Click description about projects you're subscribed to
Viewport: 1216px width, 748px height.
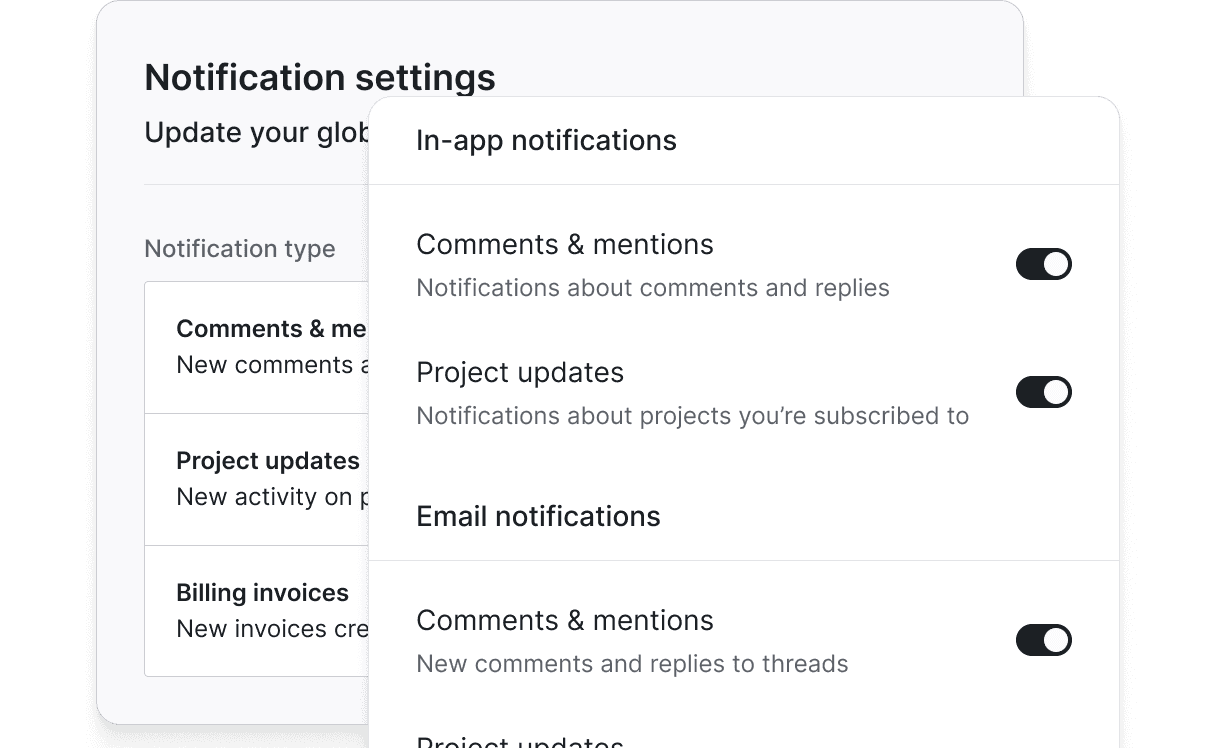[x=693, y=415]
